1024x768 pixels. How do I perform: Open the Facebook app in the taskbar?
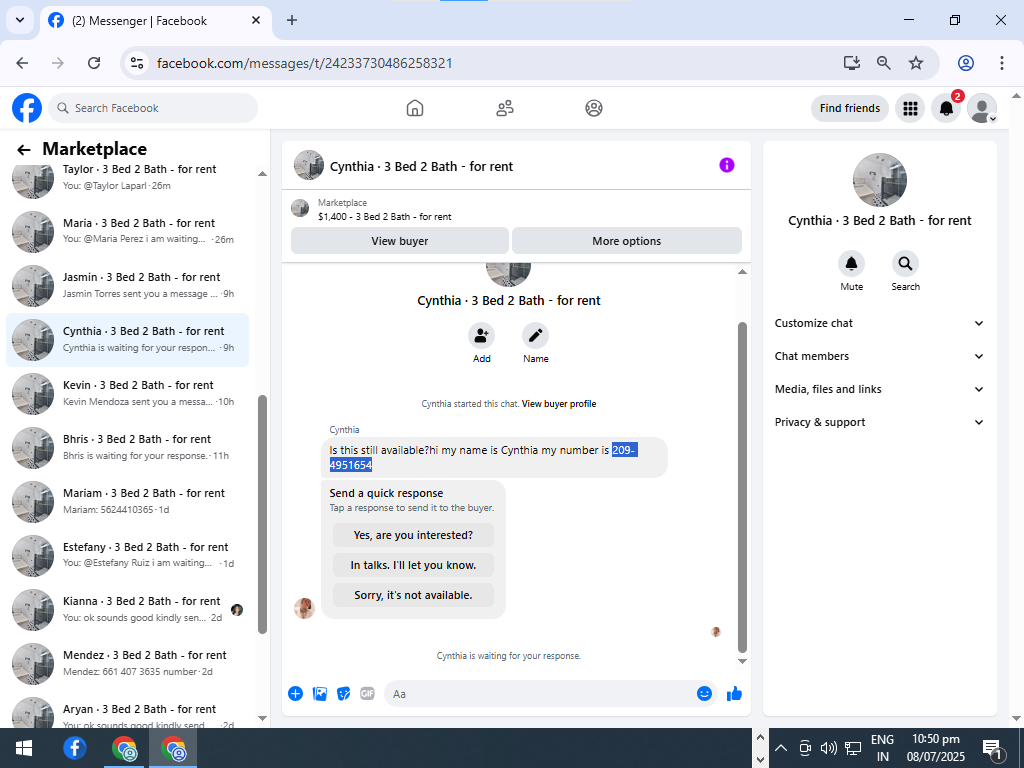coord(74,748)
